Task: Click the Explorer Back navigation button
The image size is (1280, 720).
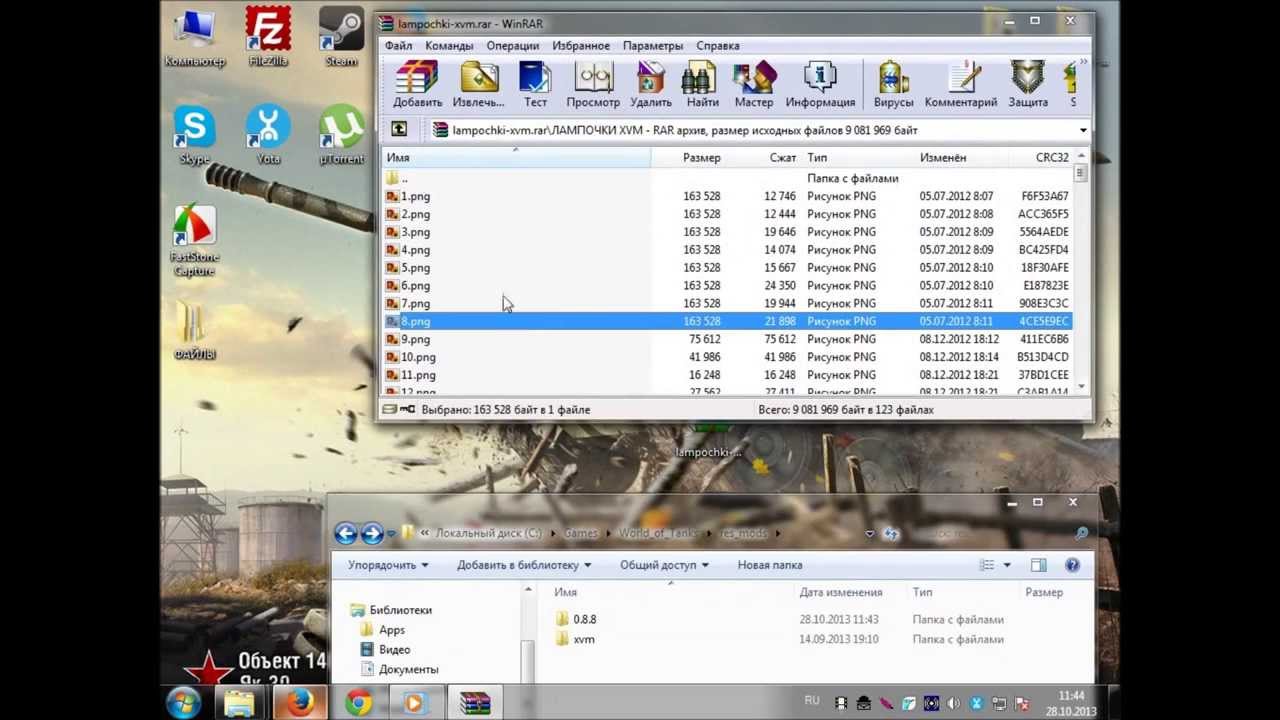Action: coord(346,533)
